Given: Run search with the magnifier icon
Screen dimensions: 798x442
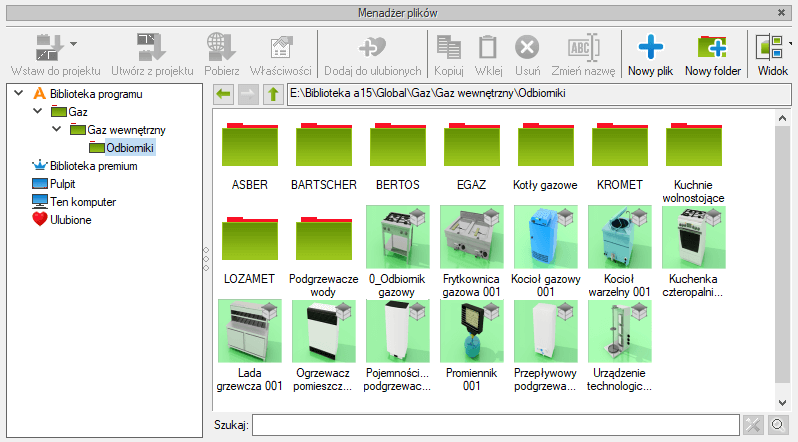Looking at the screenshot, I should click(x=778, y=425).
